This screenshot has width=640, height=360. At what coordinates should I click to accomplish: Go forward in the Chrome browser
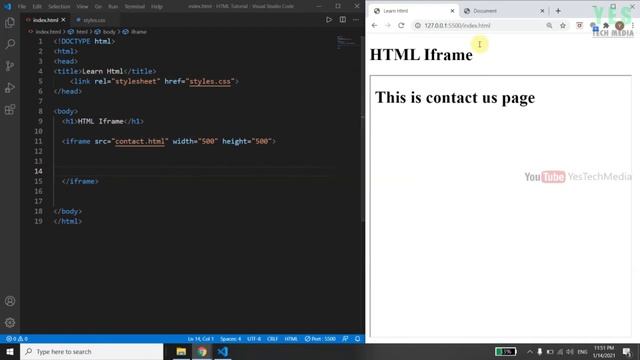pos(388,25)
